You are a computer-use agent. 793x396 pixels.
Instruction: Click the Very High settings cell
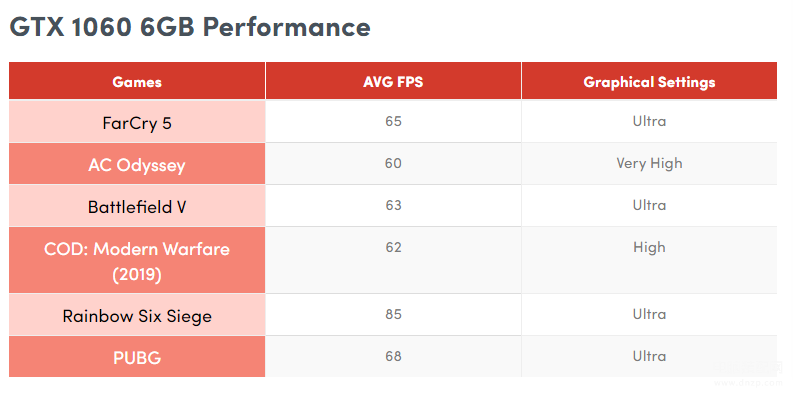tap(649, 163)
